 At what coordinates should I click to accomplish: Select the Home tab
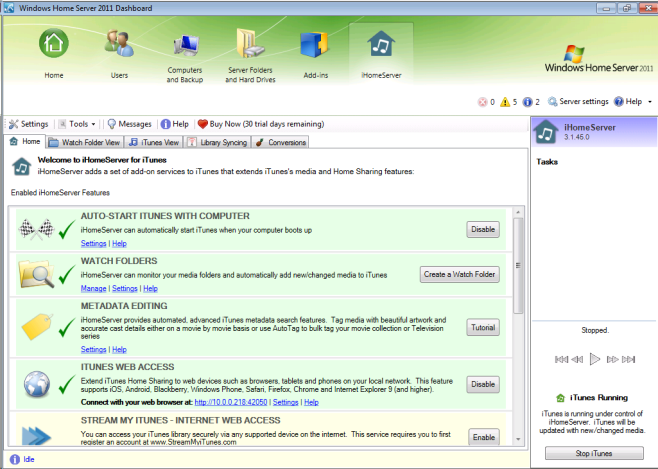(x=25, y=141)
